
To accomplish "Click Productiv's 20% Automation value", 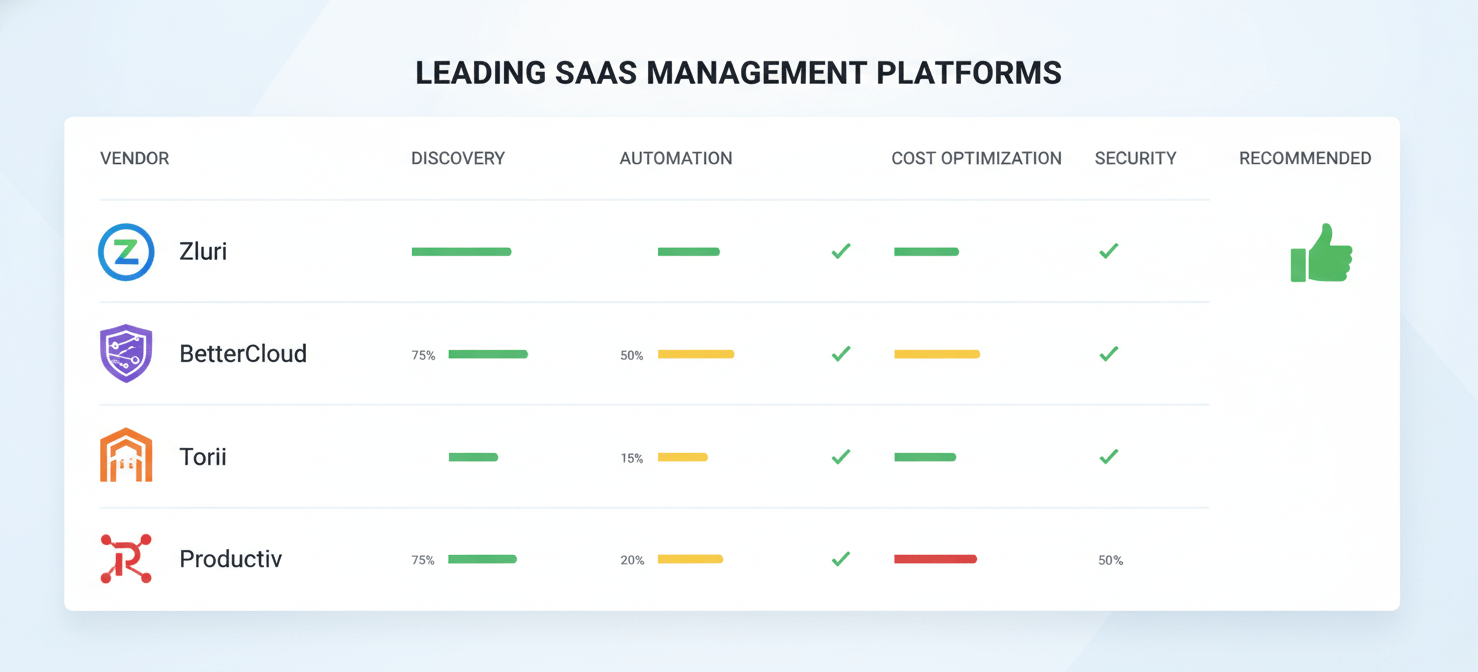I will coord(632,560).
